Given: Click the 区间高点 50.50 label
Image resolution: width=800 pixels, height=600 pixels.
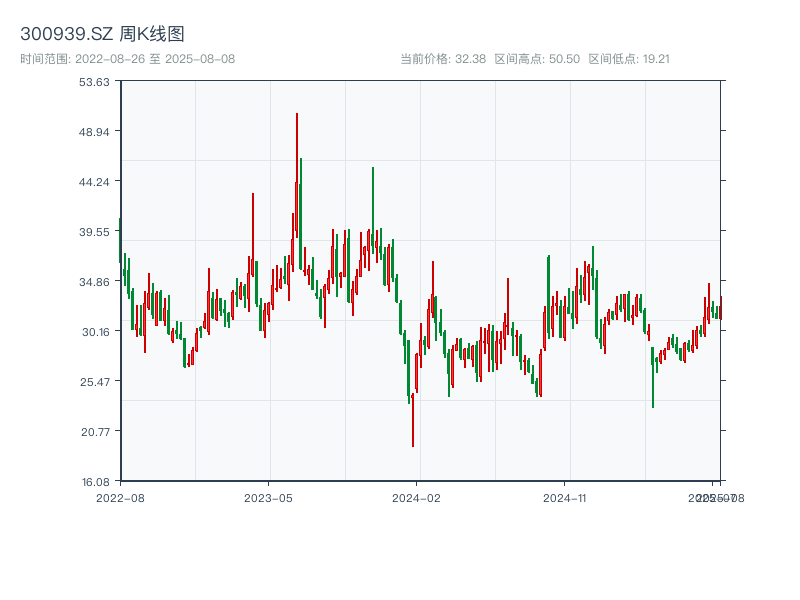Looking at the screenshot, I should click(537, 59).
